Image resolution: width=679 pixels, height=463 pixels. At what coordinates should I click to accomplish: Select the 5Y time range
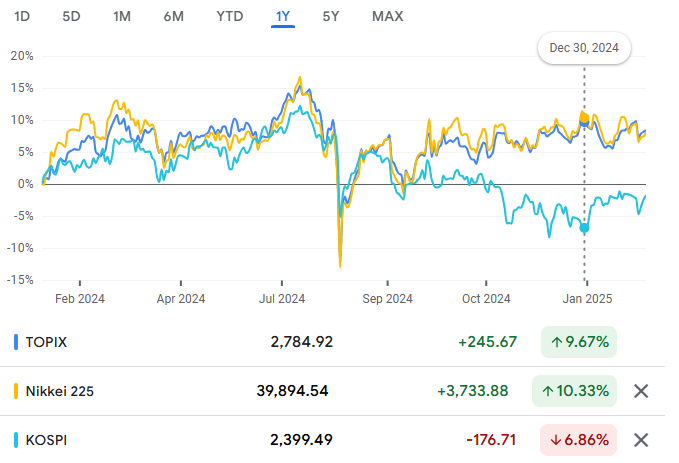[x=331, y=16]
